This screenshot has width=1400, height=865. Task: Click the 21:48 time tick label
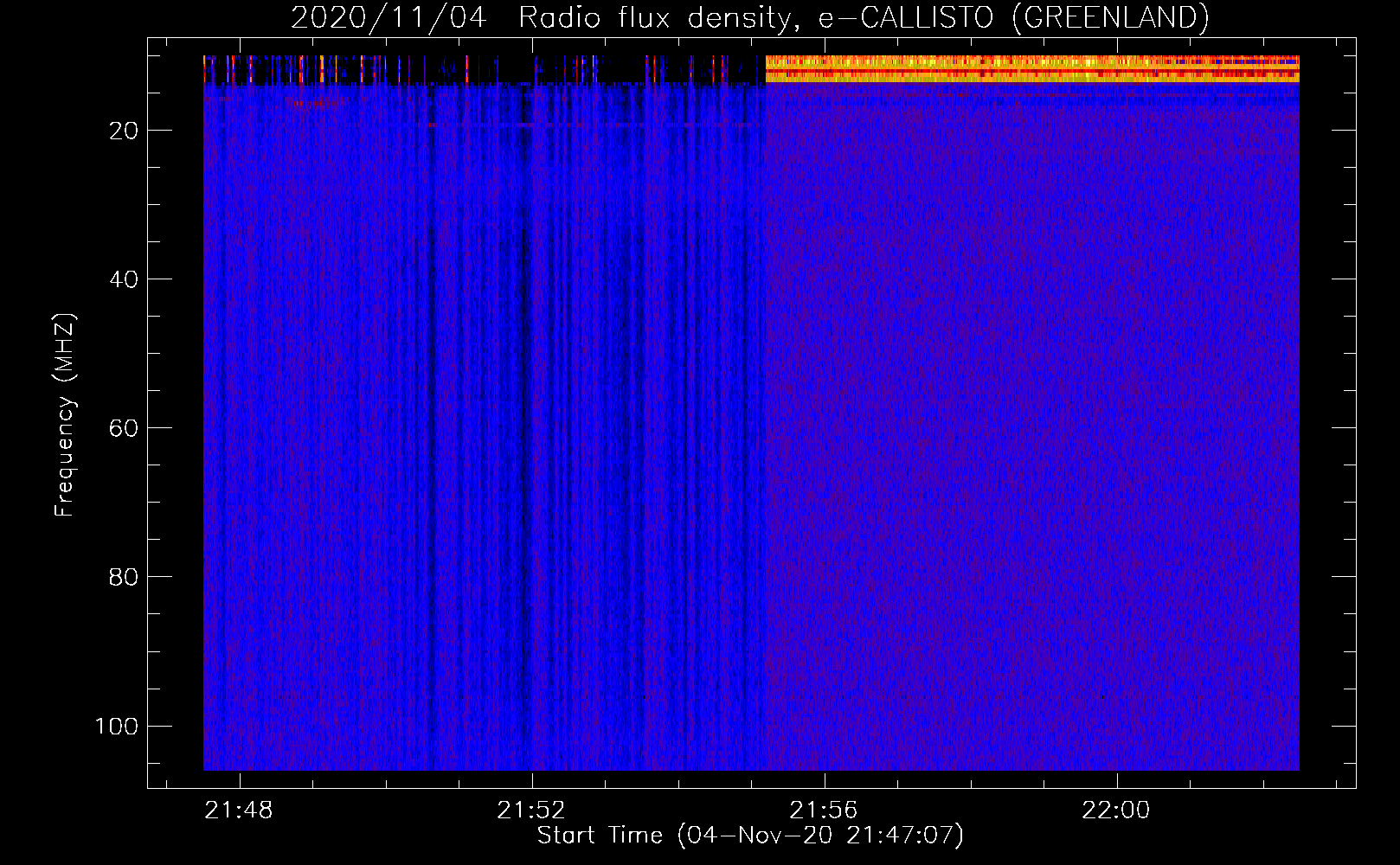click(239, 811)
